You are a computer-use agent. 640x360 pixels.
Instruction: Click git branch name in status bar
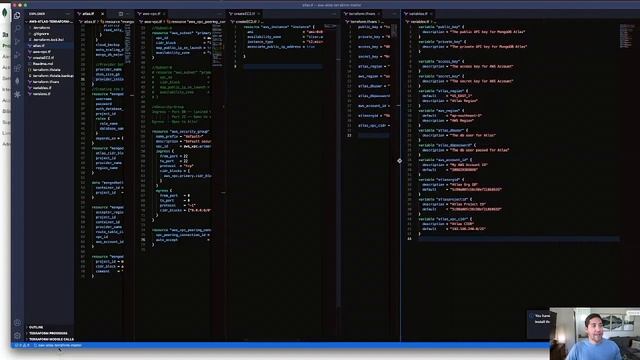pyautogui.click(x=58, y=345)
